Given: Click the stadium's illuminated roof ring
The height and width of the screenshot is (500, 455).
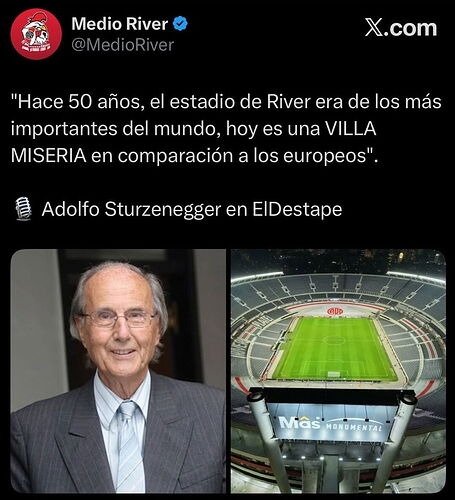Looking at the screenshot, I should [338, 273].
